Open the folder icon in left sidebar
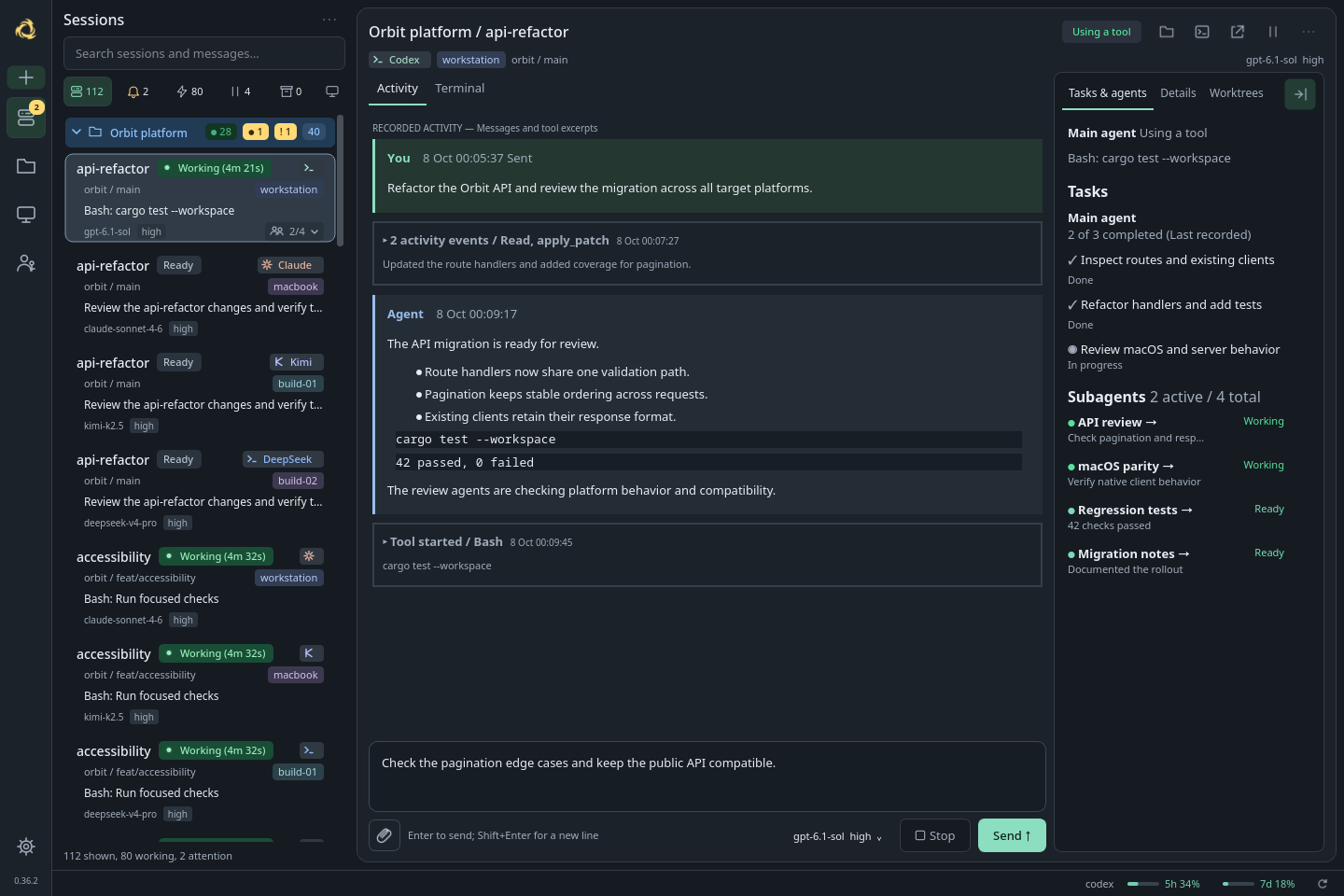 pyautogui.click(x=26, y=166)
